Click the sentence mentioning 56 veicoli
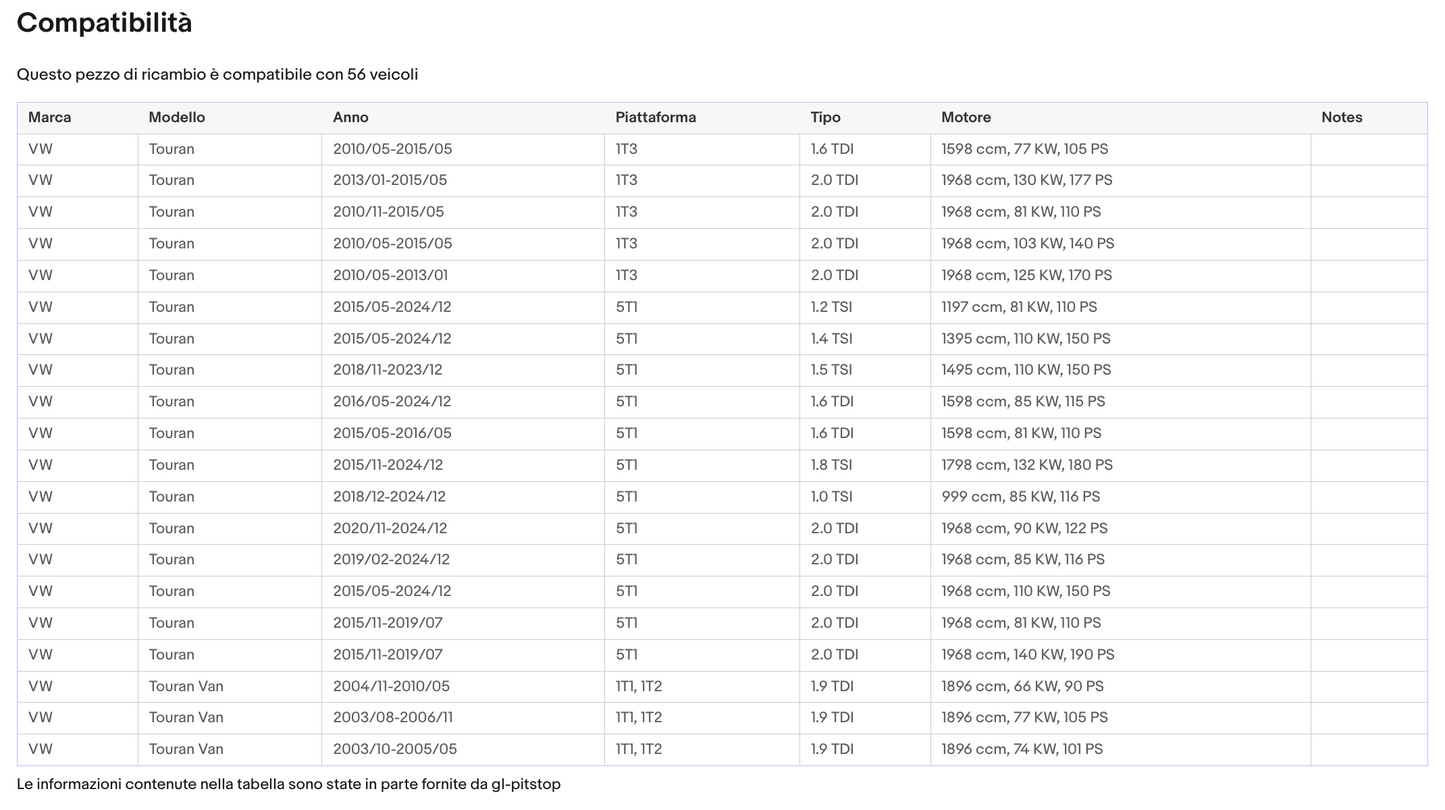Image resolution: width=1445 pixels, height=810 pixels. click(217, 75)
